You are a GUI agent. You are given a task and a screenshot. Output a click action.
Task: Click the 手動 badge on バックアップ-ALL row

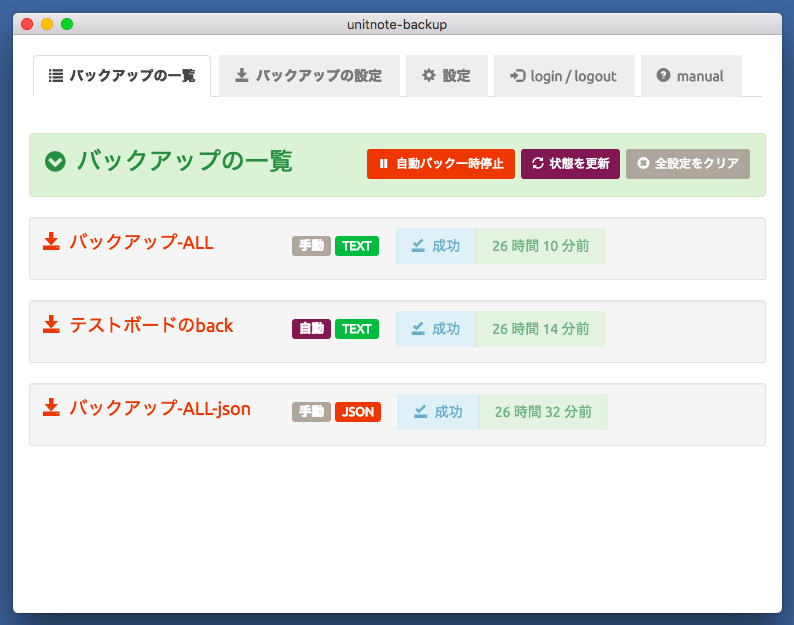(311, 246)
